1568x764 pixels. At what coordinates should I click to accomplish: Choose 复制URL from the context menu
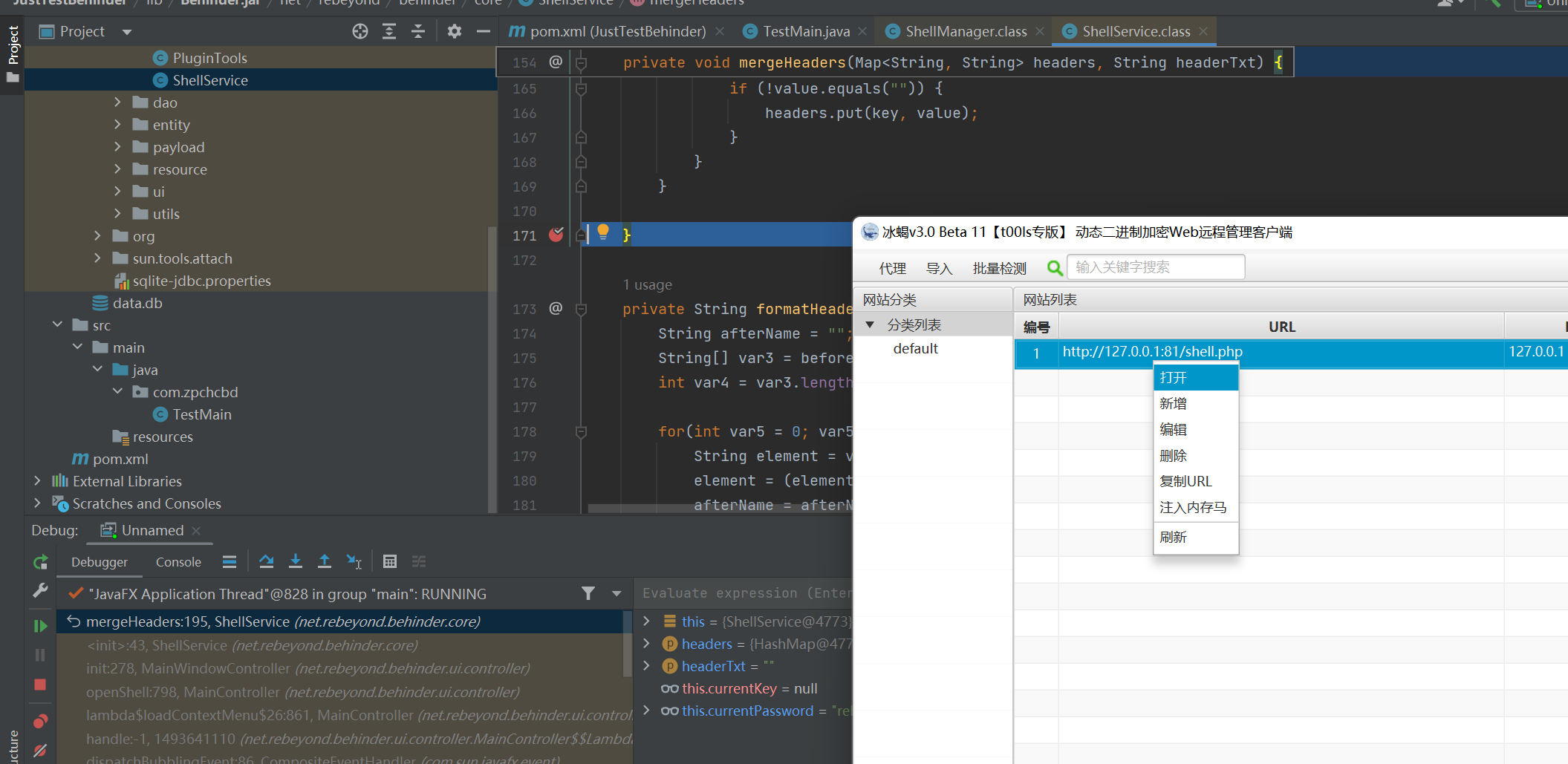(x=1195, y=481)
